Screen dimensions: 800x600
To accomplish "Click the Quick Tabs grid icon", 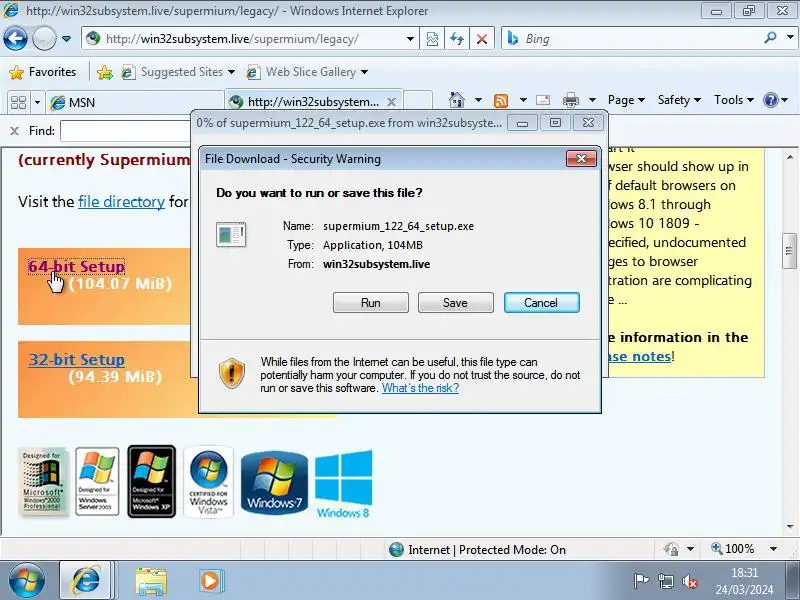I will 18,102.
